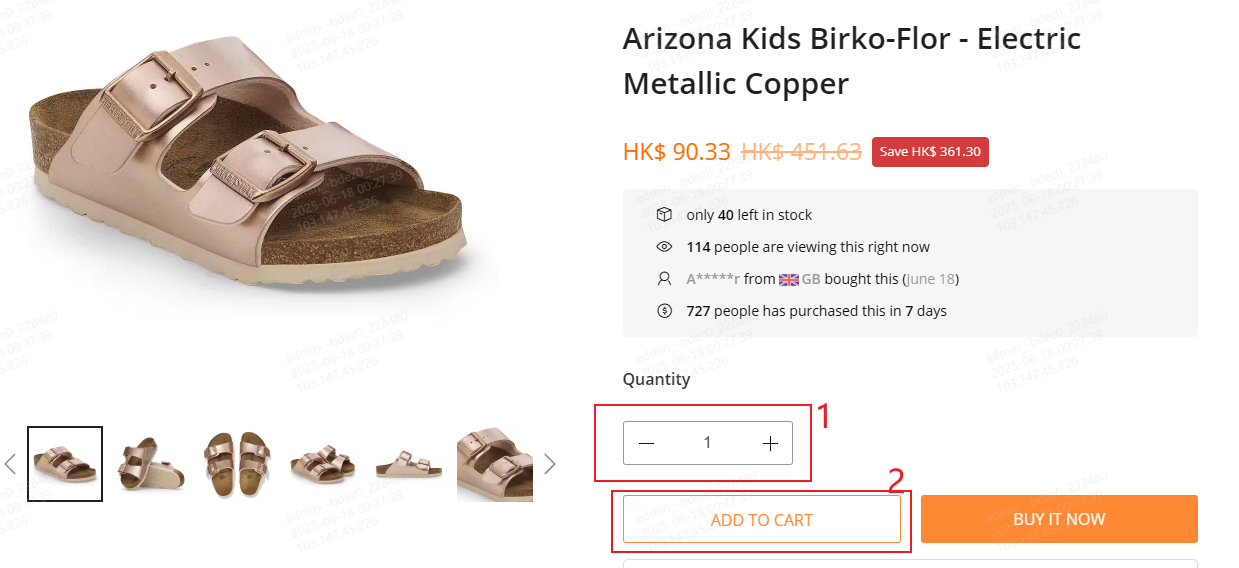Add the sandals to cart
This screenshot has height=568, width=1239.
(x=762, y=520)
